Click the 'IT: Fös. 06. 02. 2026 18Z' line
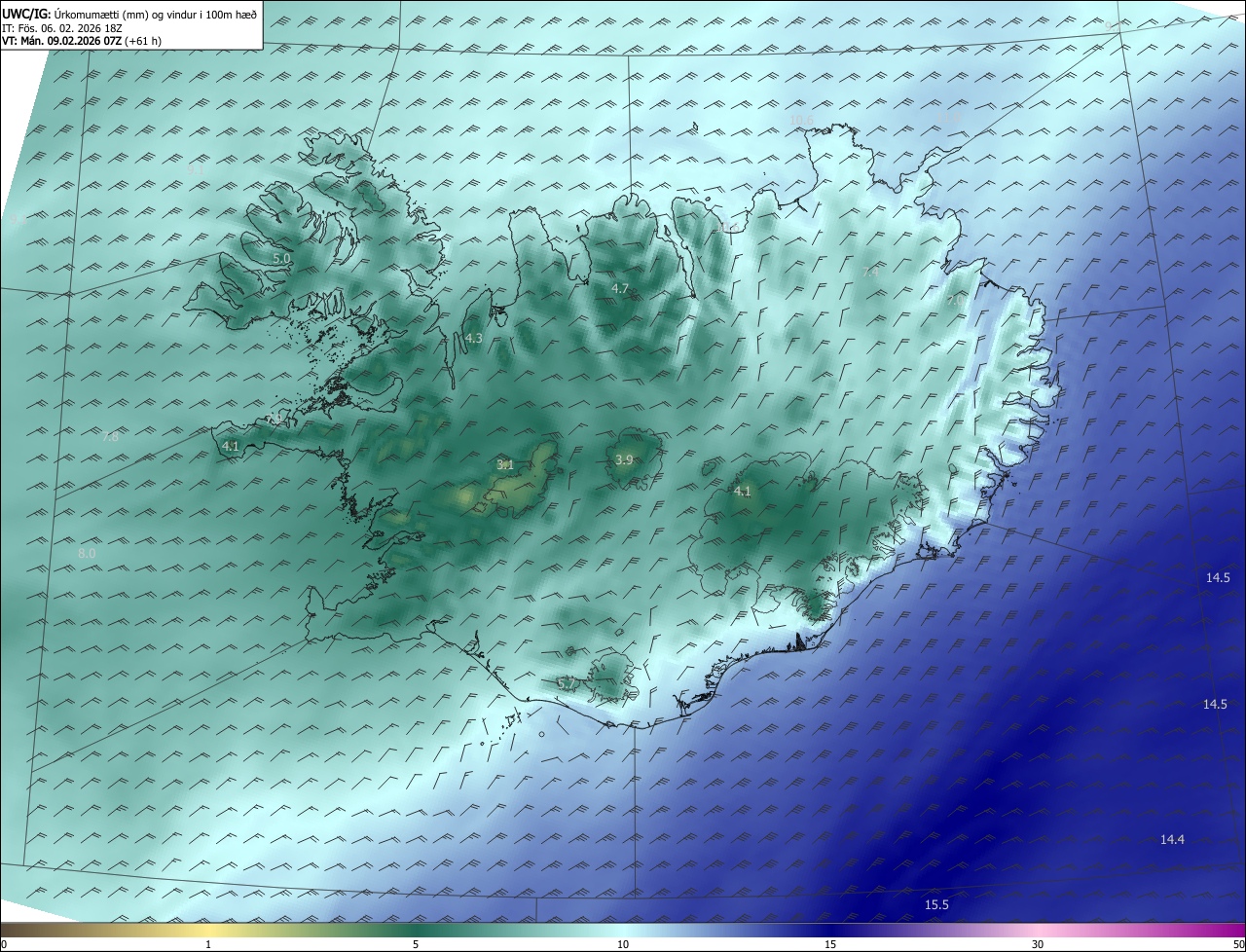 coord(61,27)
